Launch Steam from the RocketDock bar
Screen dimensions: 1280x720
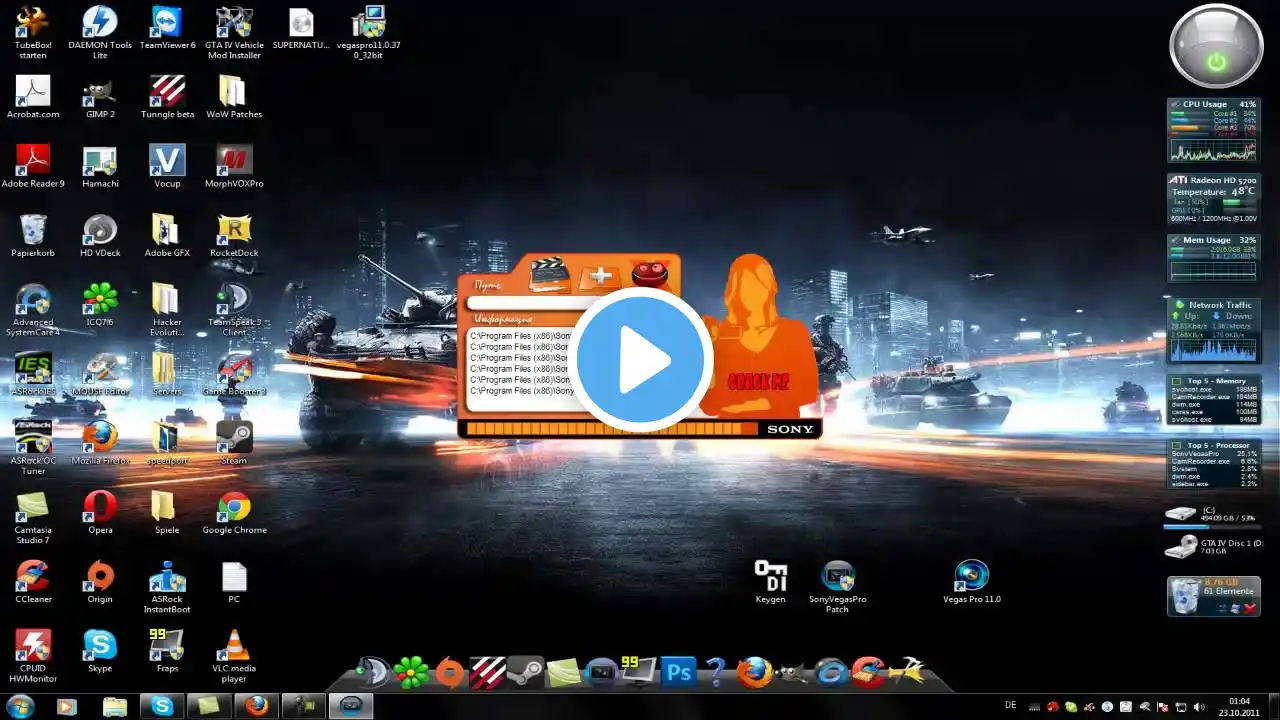[x=524, y=672]
